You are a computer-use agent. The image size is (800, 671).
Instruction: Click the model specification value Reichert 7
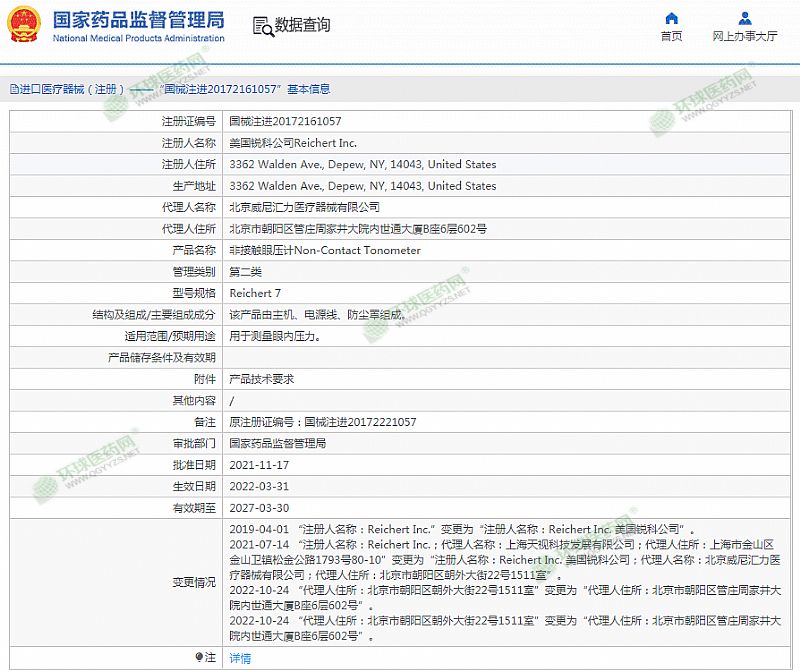pyautogui.click(x=255, y=293)
